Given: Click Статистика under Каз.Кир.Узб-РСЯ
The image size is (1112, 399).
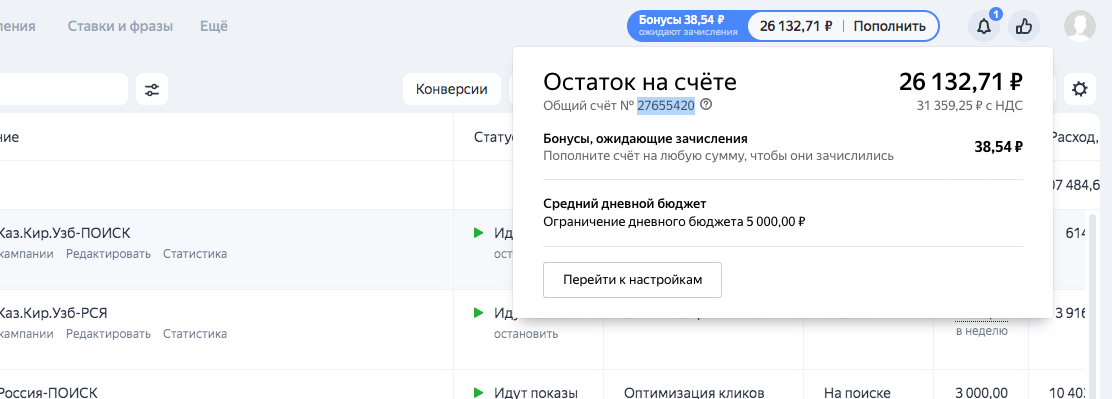Looking at the screenshot, I should (x=195, y=333).
